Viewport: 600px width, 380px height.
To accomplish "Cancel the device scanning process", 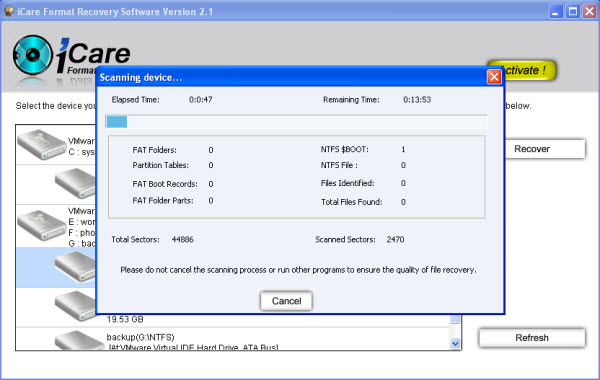I will pos(286,301).
